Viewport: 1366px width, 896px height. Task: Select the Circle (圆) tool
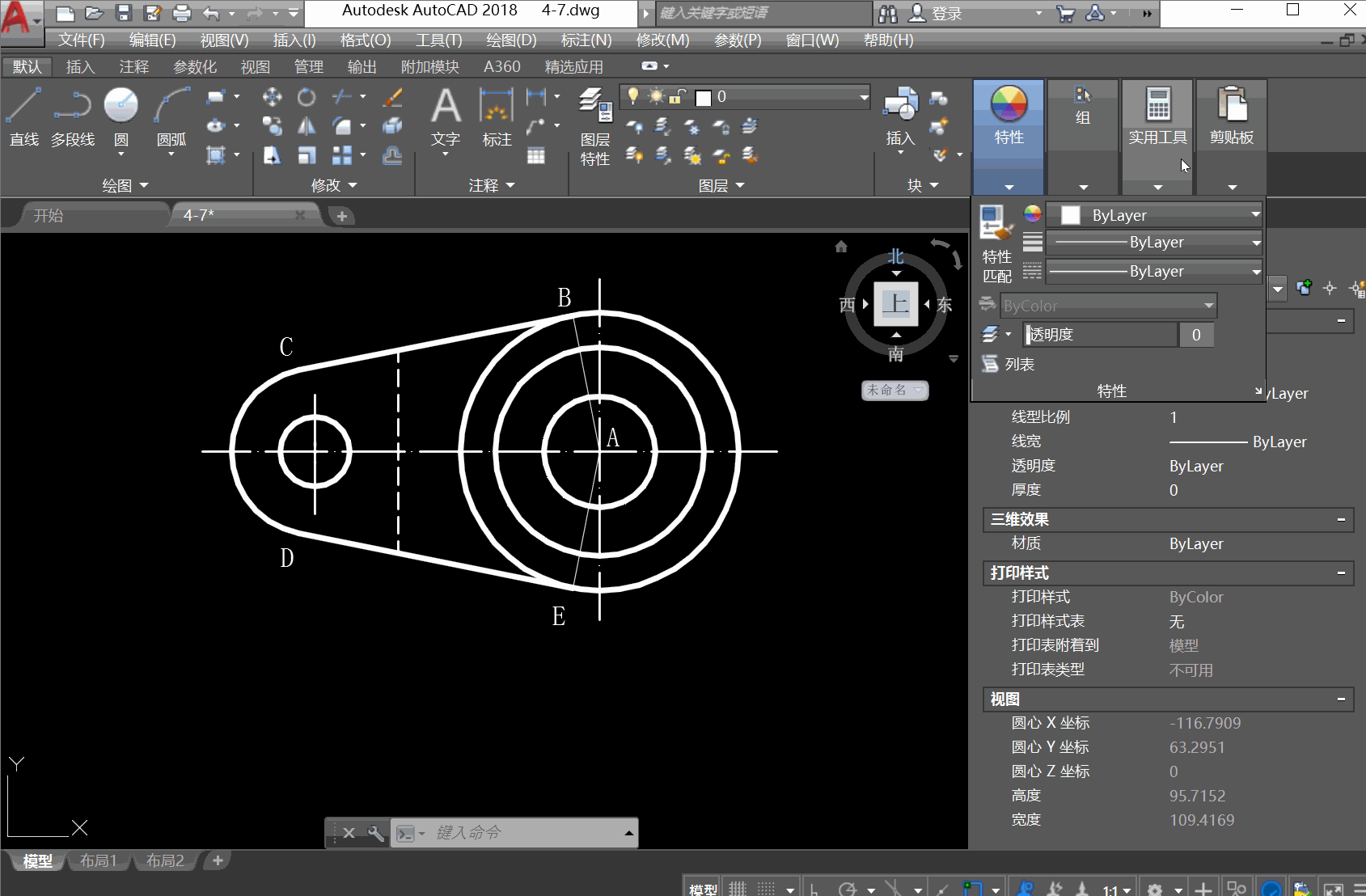click(x=121, y=117)
